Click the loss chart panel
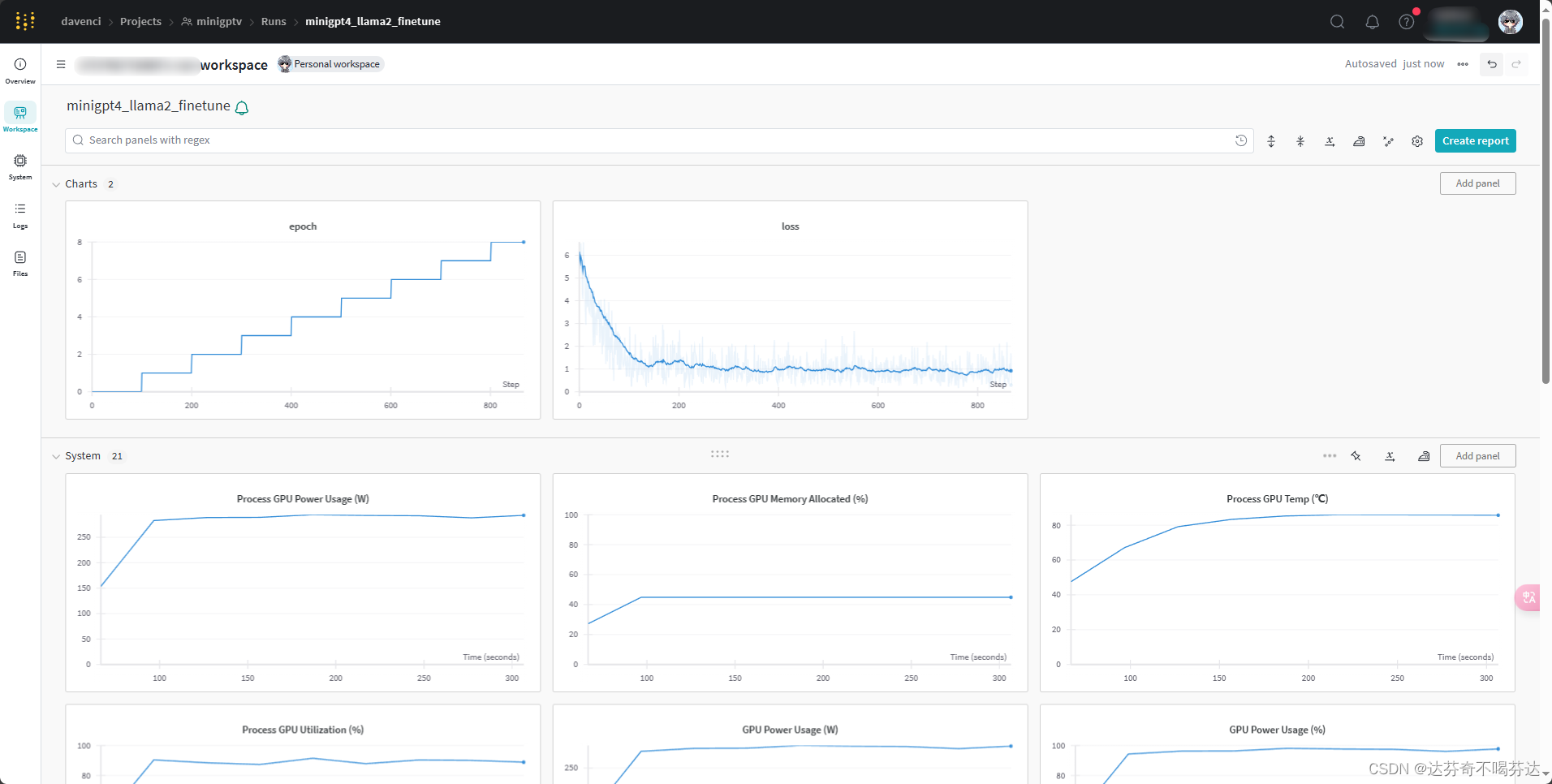Viewport: 1552px width, 784px height. [790, 310]
